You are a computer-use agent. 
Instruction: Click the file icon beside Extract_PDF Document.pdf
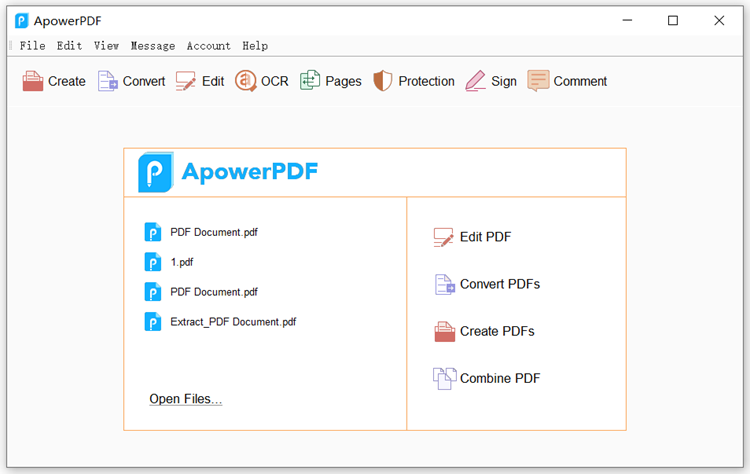click(153, 322)
